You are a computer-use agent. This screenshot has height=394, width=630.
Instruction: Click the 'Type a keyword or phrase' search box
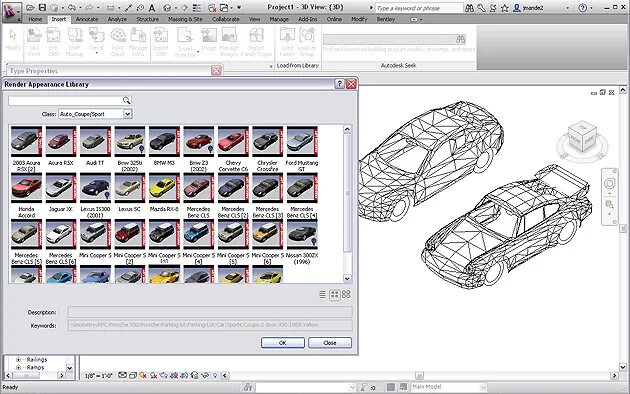tap(418, 8)
